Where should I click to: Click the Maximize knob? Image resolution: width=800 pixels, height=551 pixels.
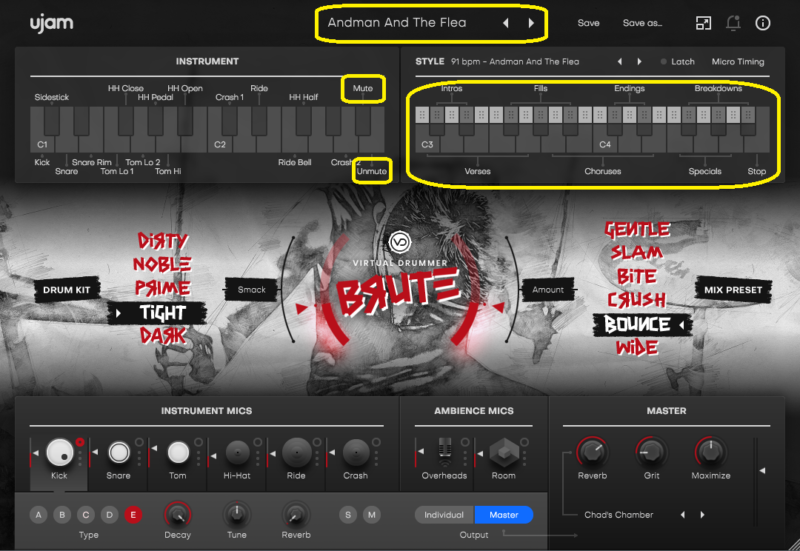pos(711,452)
